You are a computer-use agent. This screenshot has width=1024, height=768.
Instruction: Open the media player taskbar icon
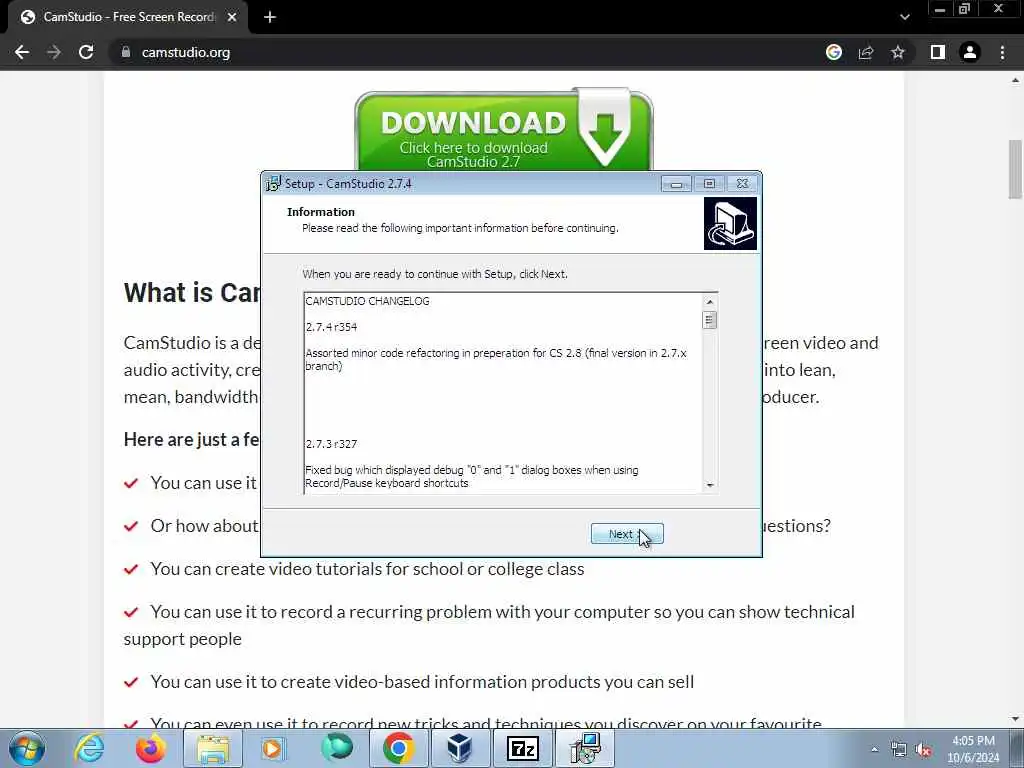pos(273,748)
